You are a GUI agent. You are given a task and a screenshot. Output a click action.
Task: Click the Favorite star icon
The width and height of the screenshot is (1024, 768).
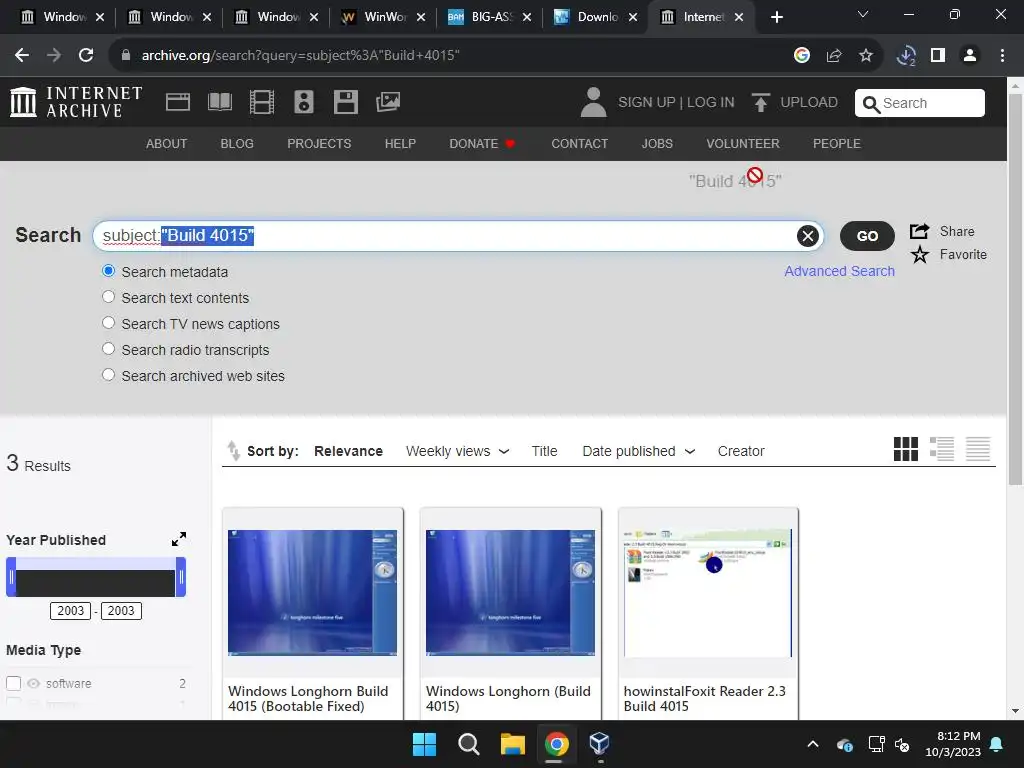[920, 255]
